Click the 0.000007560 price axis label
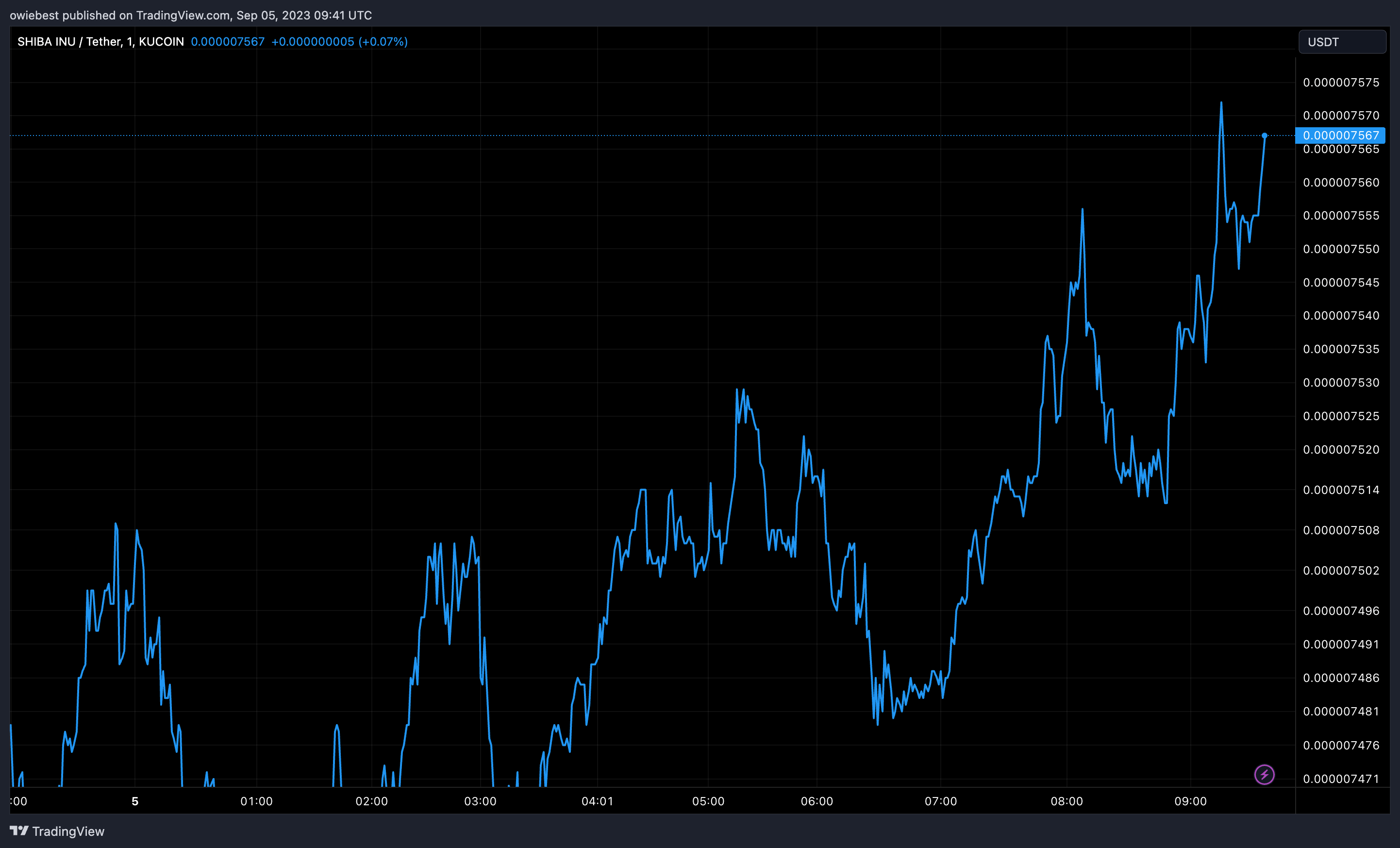 [1341, 183]
